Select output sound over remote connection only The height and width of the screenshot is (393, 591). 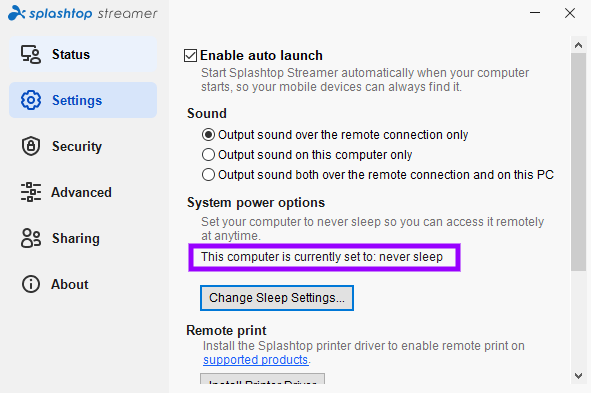pyautogui.click(x=208, y=135)
